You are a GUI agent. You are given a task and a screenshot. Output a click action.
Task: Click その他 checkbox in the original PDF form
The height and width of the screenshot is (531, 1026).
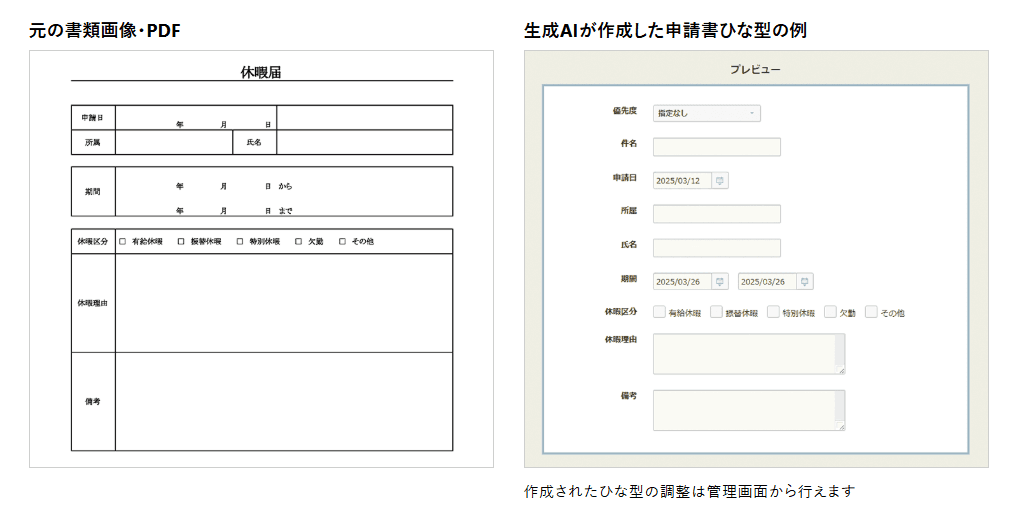point(342,241)
